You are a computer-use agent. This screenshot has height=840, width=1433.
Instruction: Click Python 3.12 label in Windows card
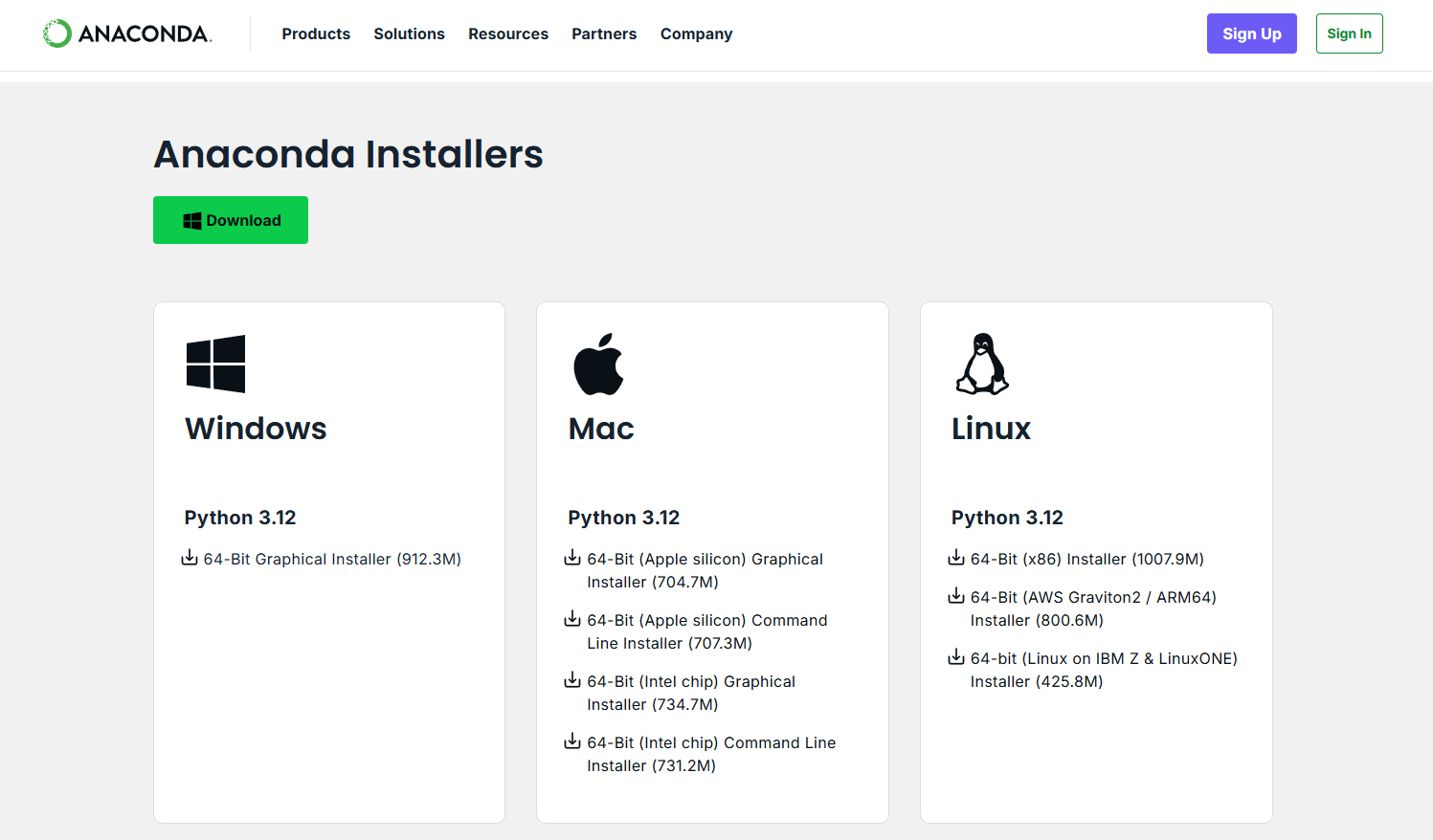pyautogui.click(x=240, y=518)
